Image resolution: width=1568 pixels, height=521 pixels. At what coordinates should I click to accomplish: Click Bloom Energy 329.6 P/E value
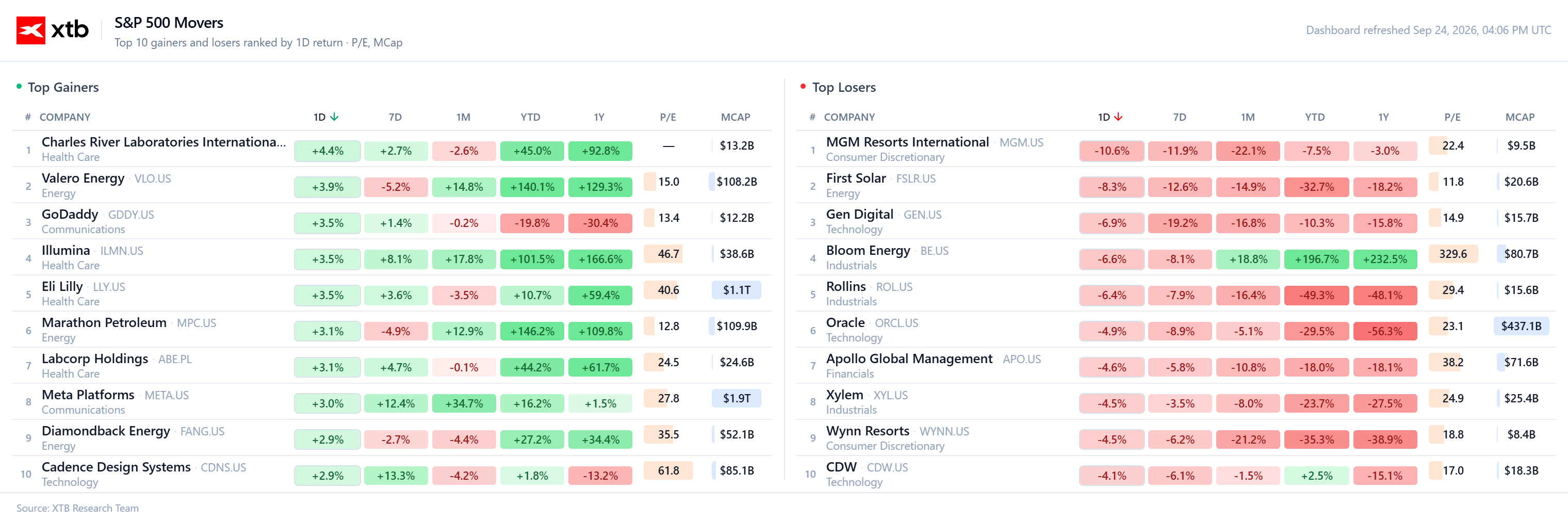tap(1452, 254)
